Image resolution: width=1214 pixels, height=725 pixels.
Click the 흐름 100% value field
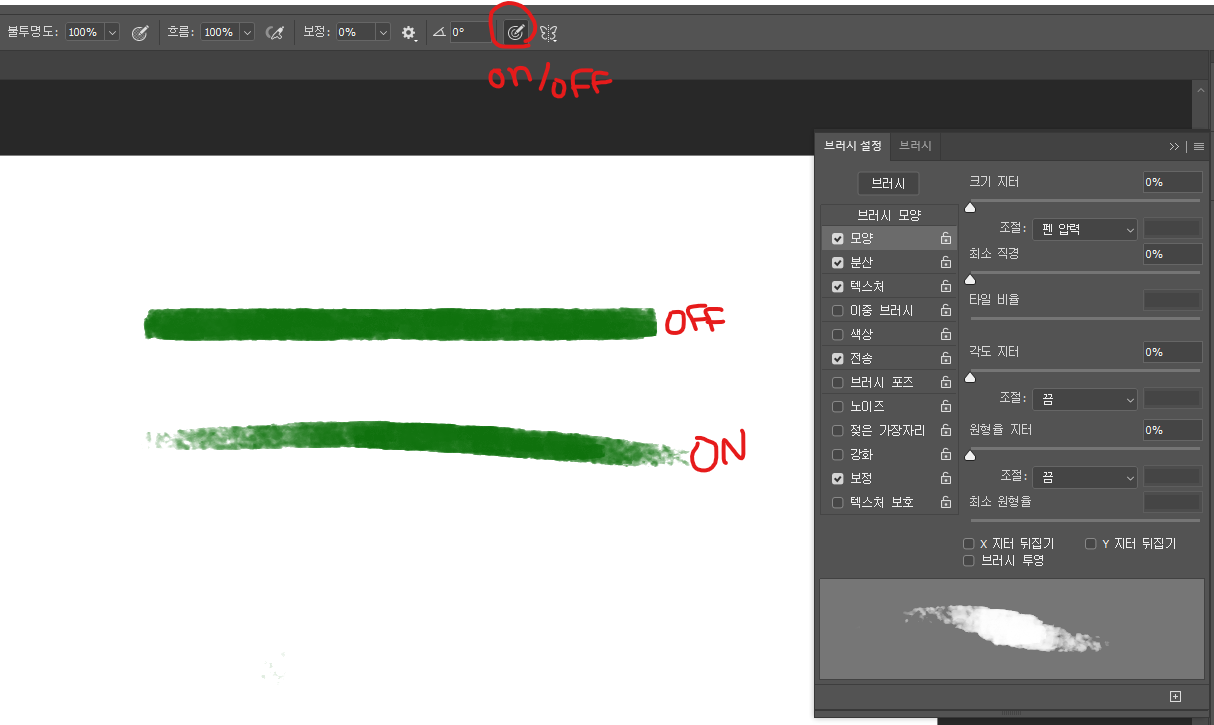(219, 32)
